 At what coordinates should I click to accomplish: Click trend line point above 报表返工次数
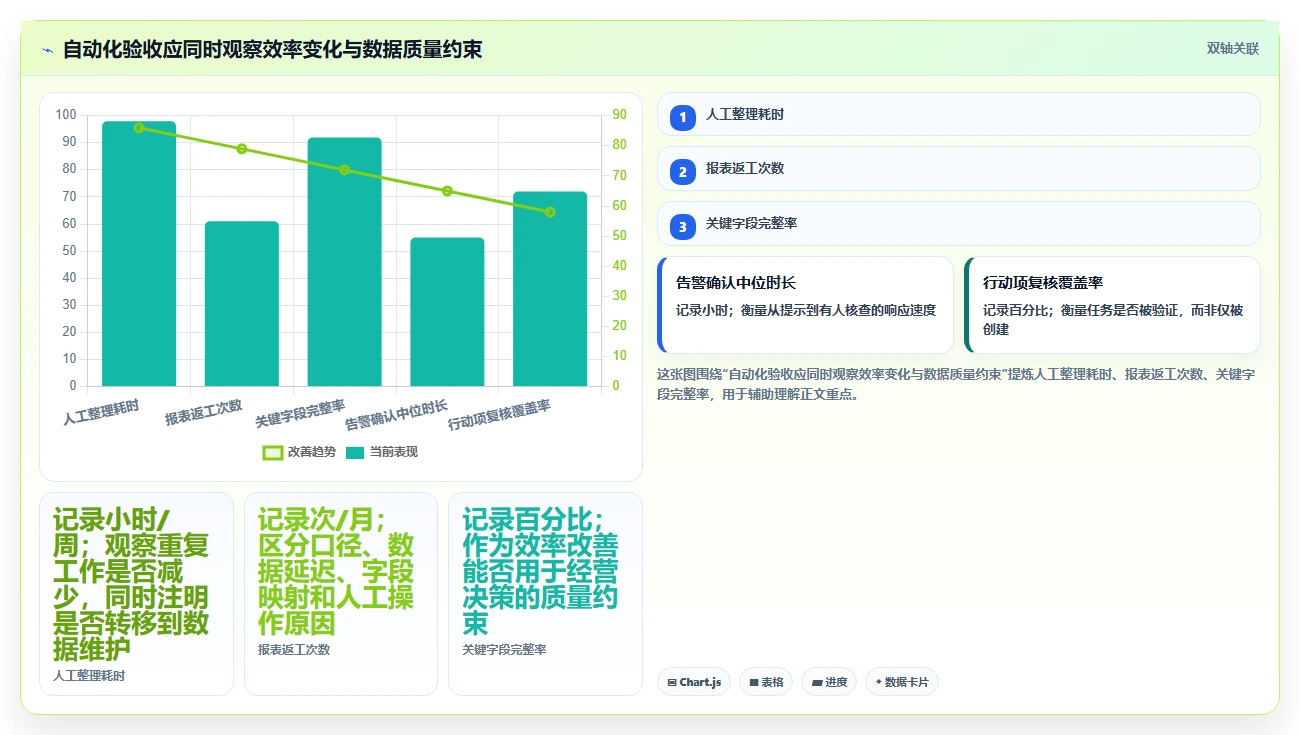[242, 149]
